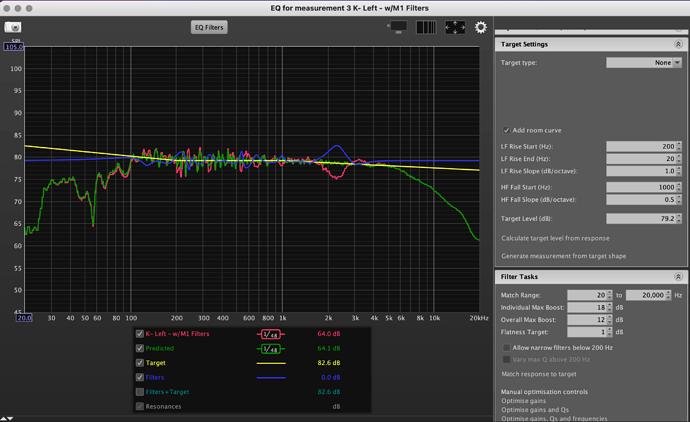Adjust the HF Fall Slope stepper
The height and width of the screenshot is (422, 690).
(679, 199)
